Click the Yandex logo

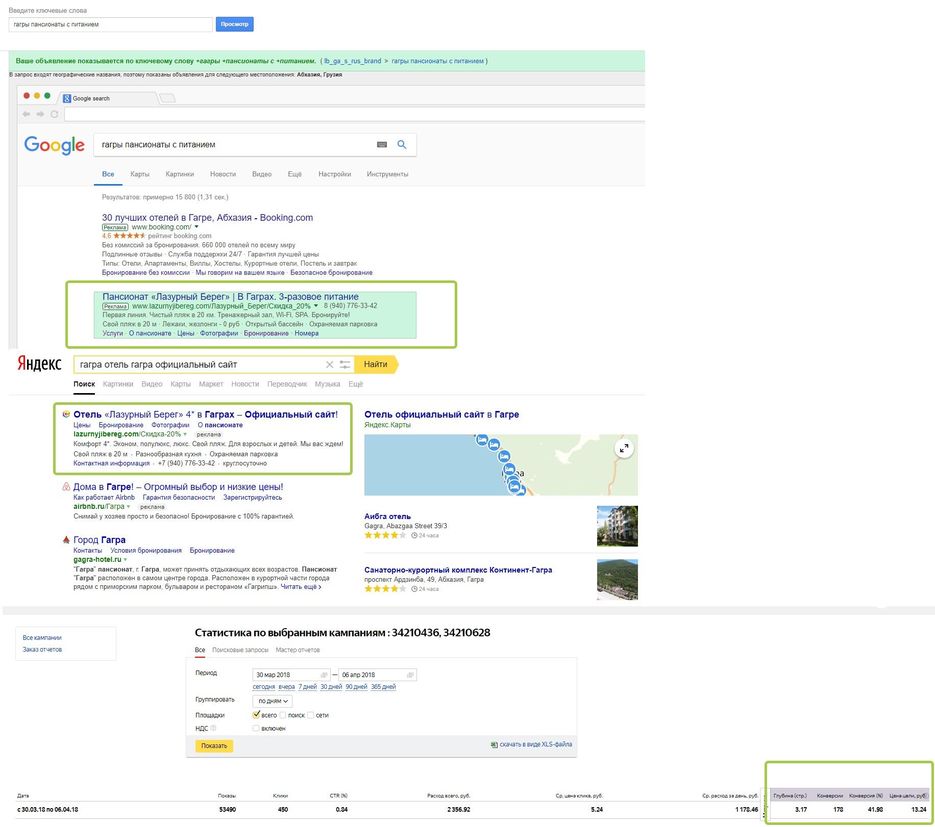coord(39,363)
